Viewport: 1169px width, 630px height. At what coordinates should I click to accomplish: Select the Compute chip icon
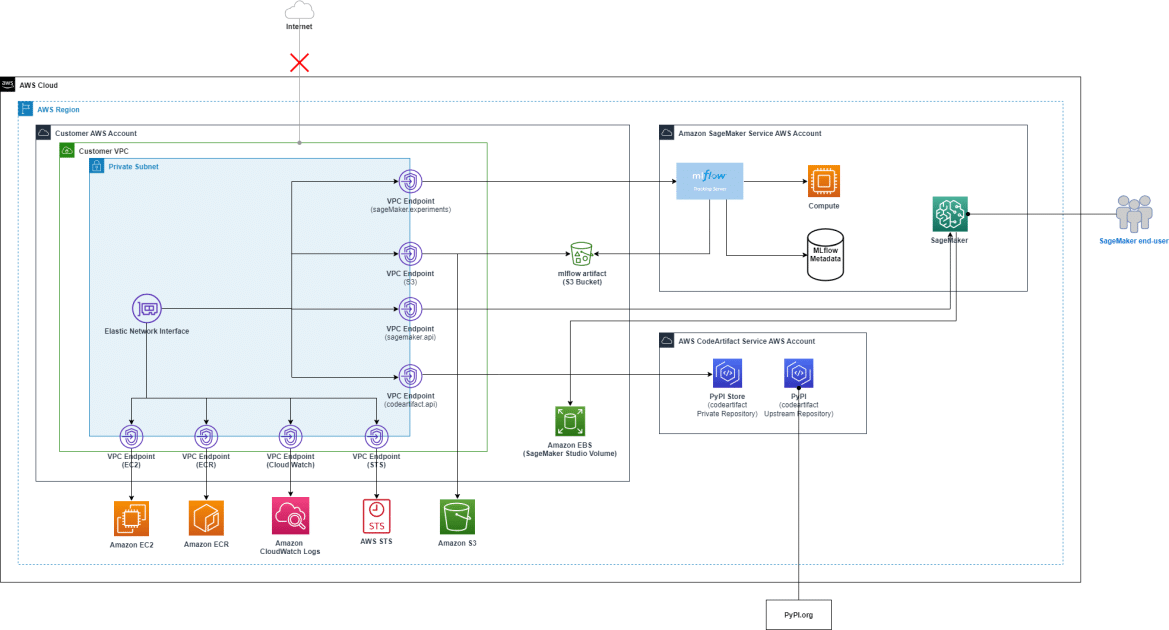(x=823, y=181)
